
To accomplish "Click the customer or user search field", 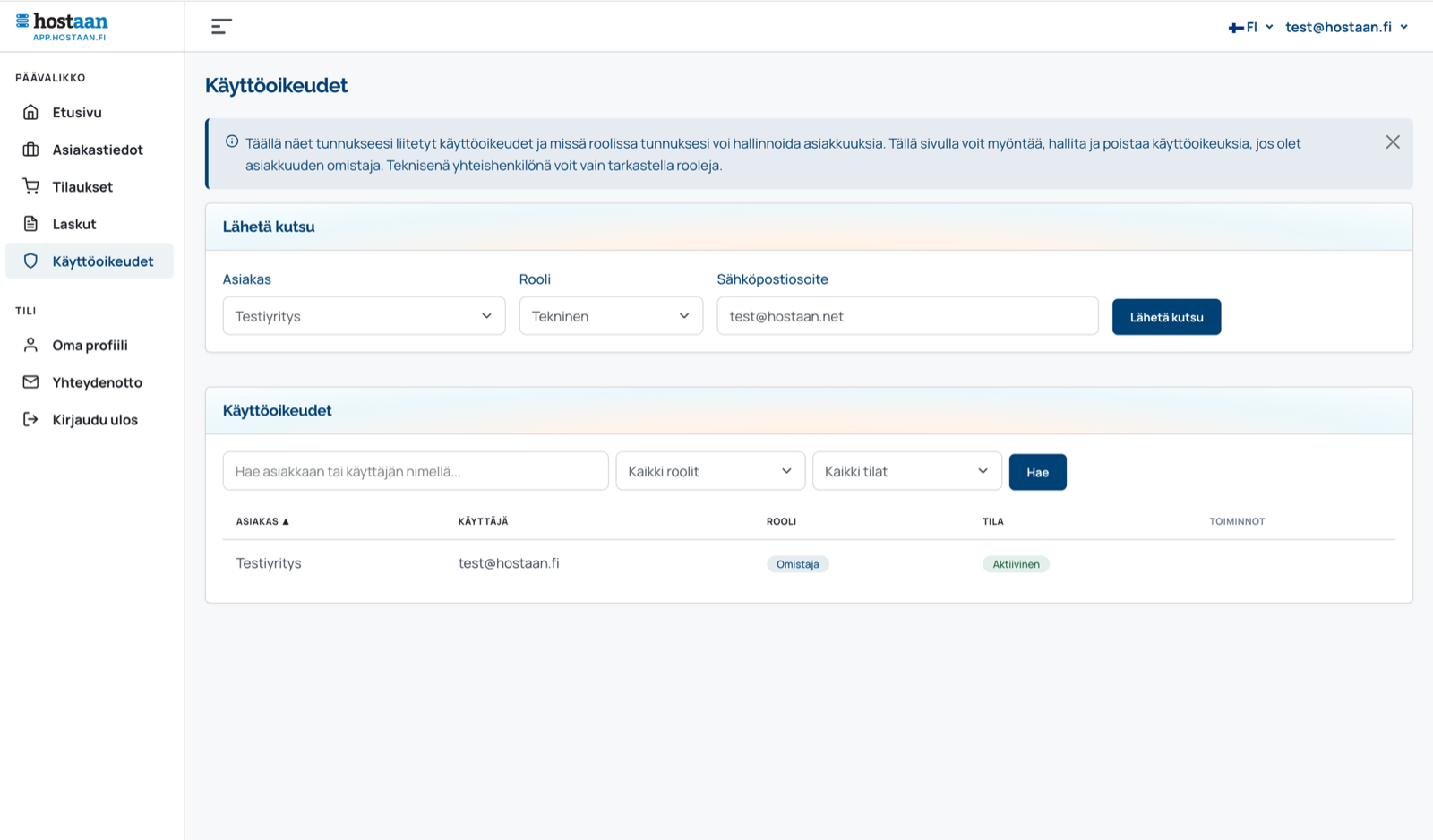I will (x=416, y=471).
